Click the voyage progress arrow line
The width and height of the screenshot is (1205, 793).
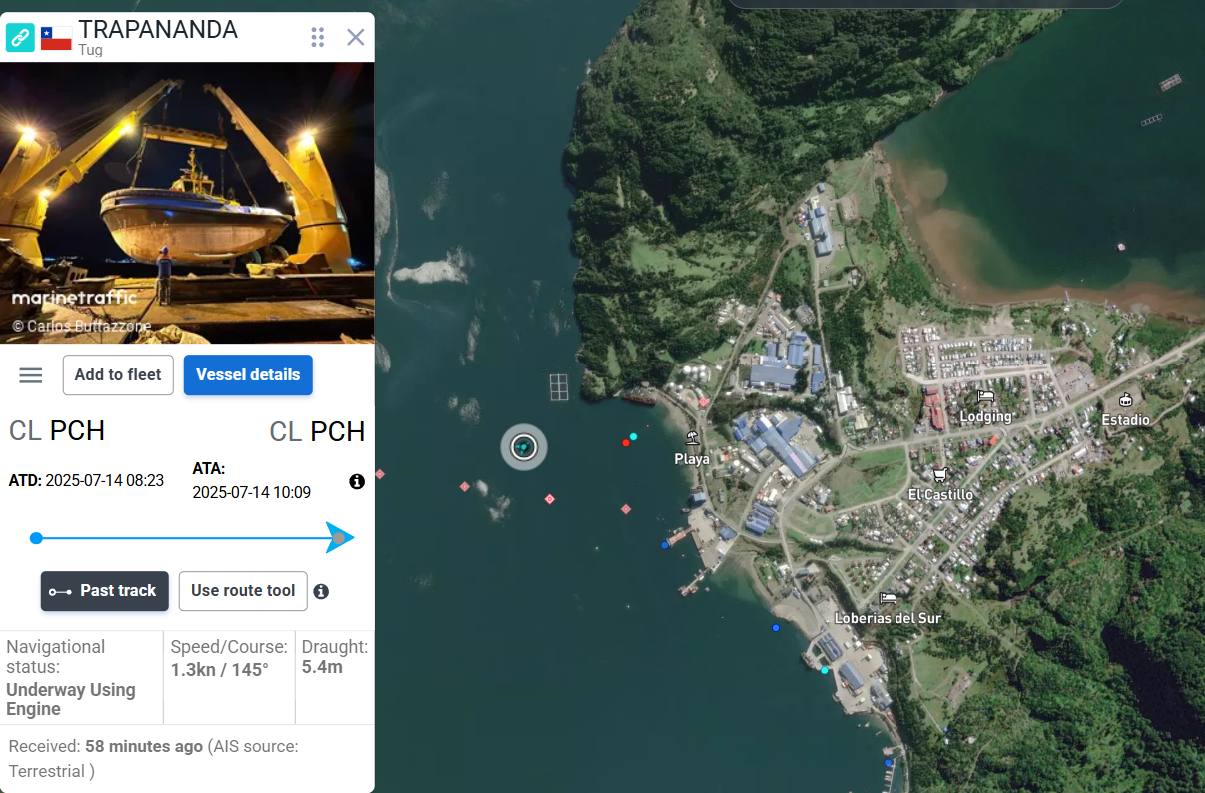(x=190, y=538)
